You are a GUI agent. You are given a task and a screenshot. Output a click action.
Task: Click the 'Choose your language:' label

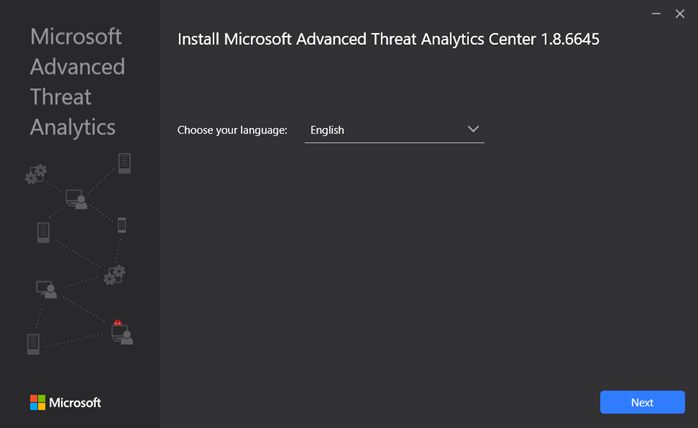click(232, 130)
